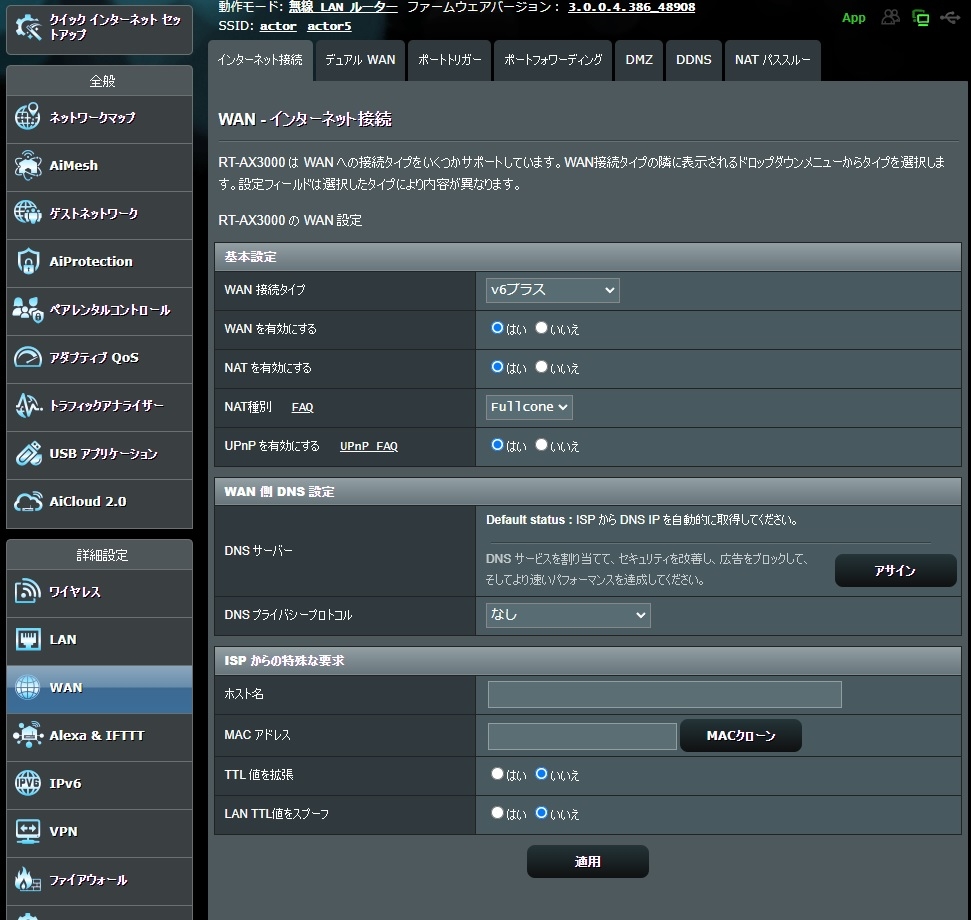Image resolution: width=971 pixels, height=920 pixels.
Task: Open the ネットワークマップ globe icon
Action: tap(28, 117)
